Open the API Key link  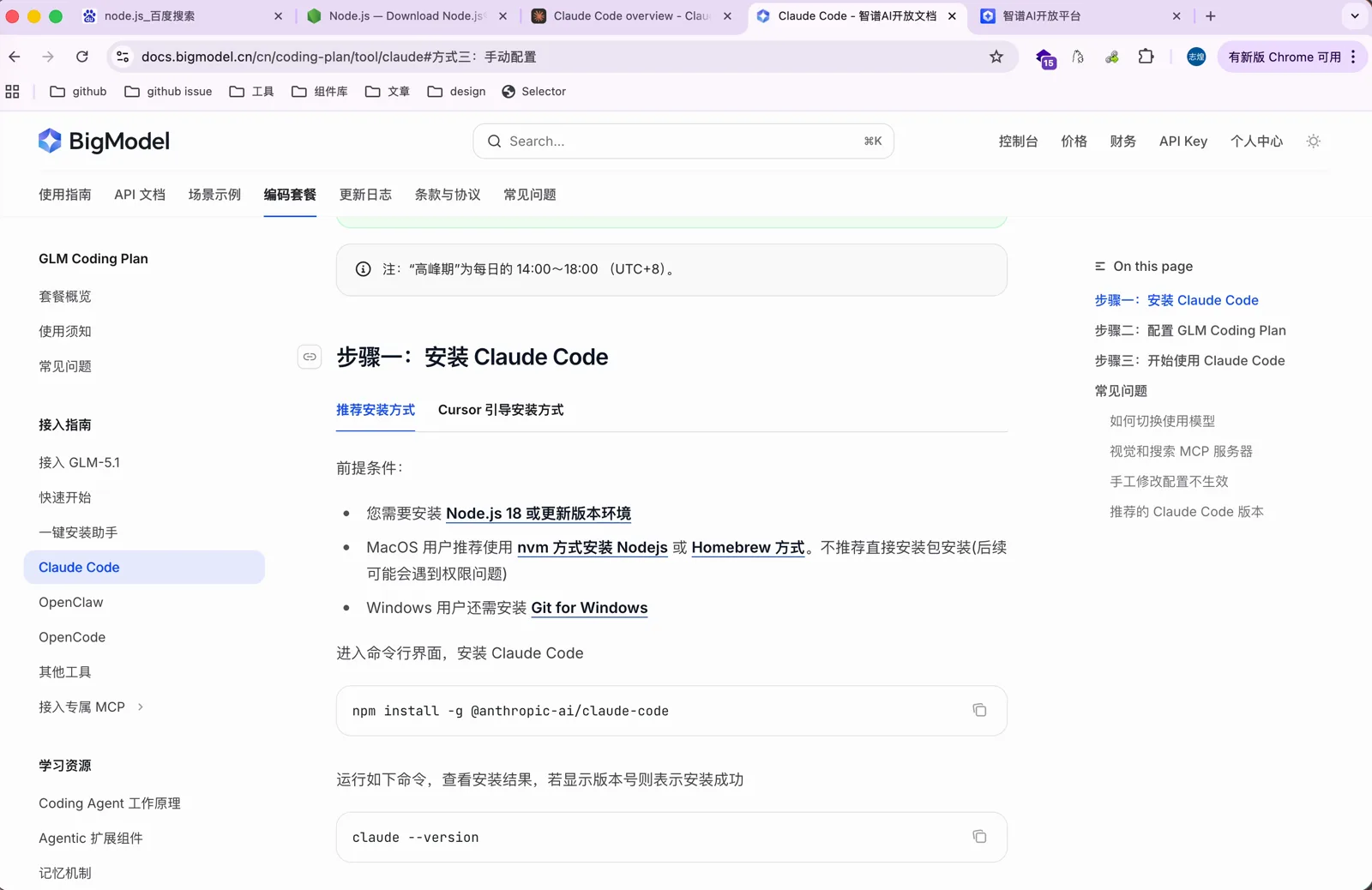pyautogui.click(x=1183, y=141)
